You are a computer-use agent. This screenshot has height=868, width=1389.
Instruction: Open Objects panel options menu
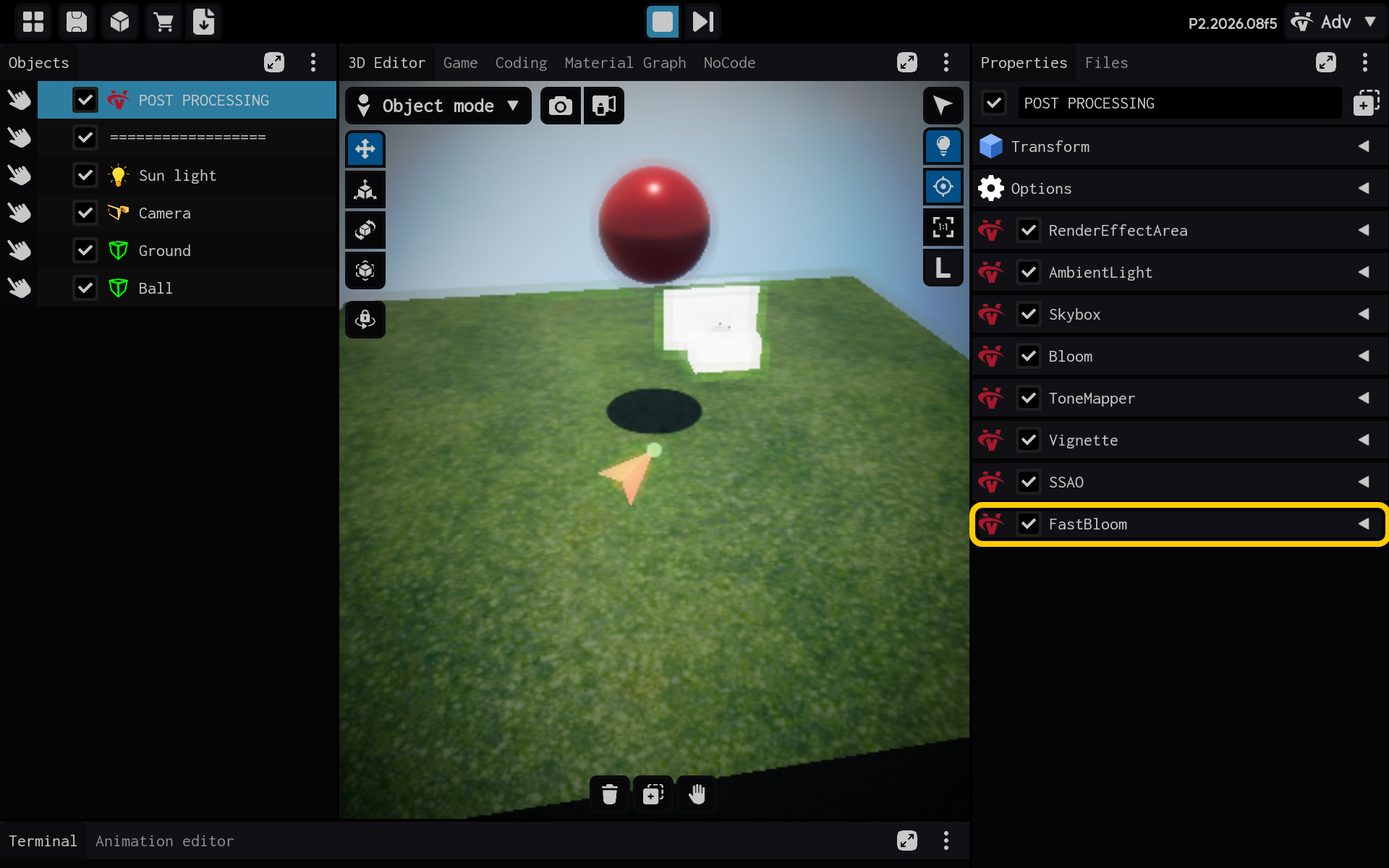click(x=313, y=62)
